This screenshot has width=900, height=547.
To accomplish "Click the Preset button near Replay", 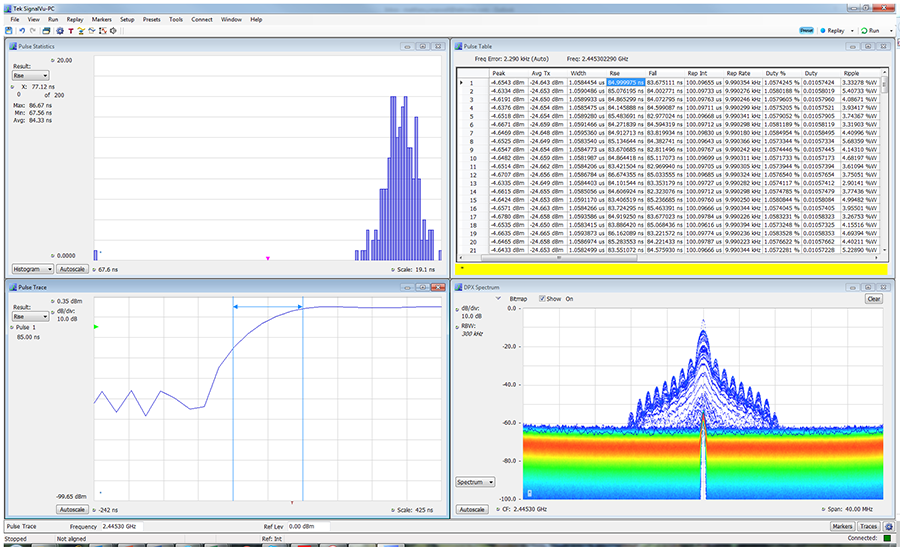I will (x=805, y=30).
